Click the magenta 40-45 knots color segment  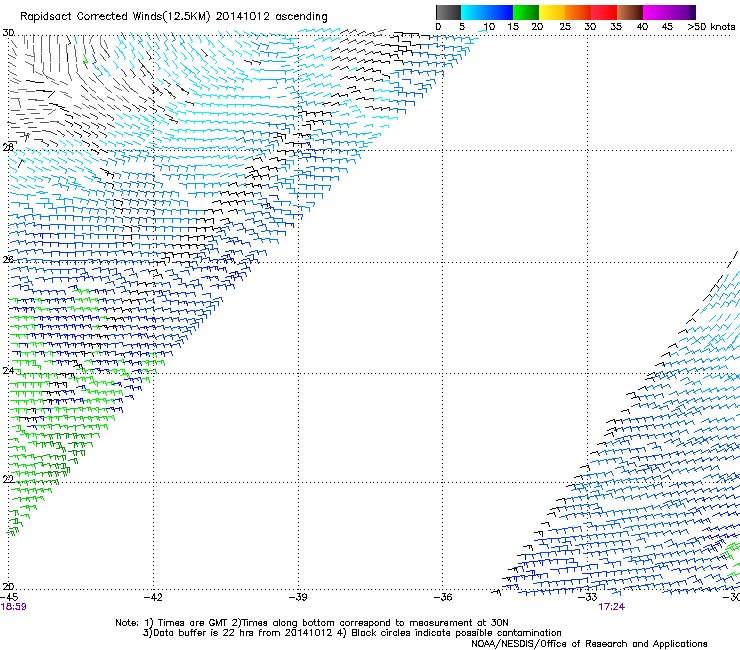pos(656,12)
